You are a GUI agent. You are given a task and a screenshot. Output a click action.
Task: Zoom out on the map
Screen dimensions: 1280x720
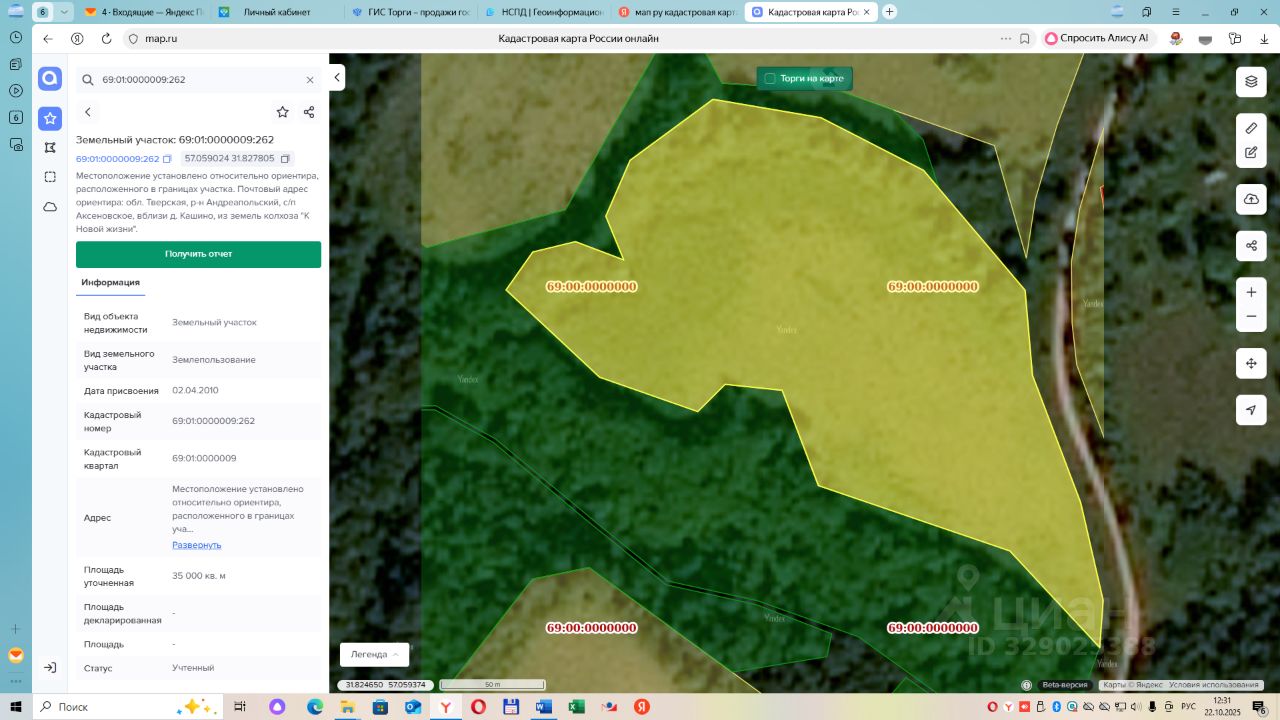coord(1251,317)
